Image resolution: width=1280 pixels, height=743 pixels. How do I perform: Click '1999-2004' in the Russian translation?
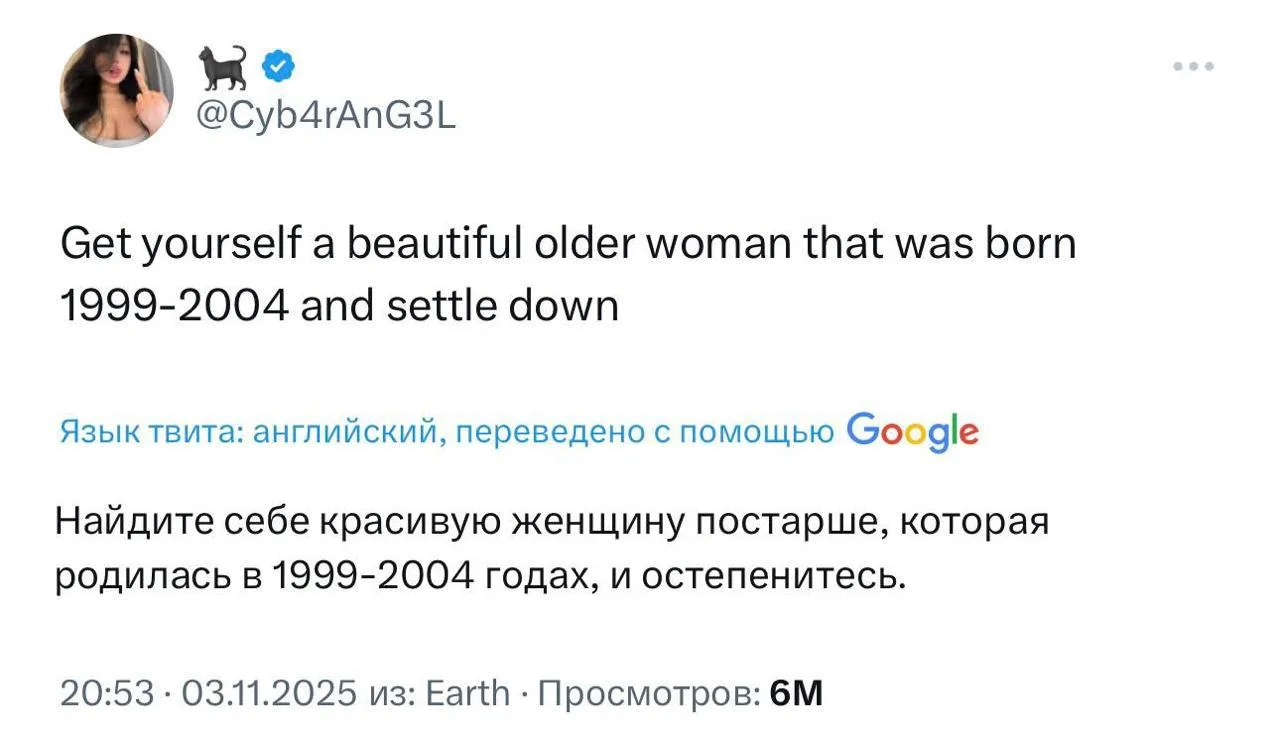pos(372,577)
